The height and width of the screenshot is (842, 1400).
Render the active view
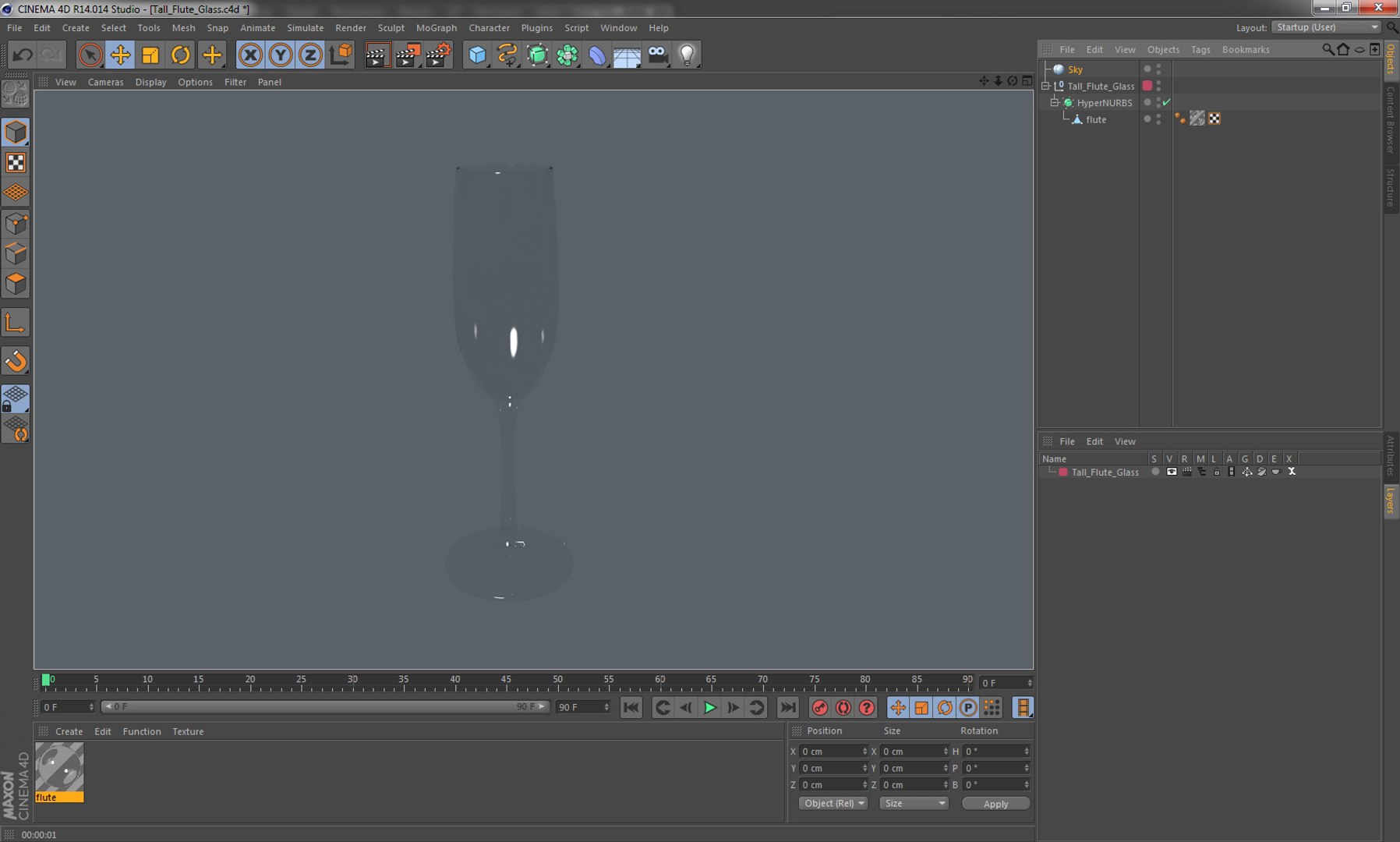377,55
